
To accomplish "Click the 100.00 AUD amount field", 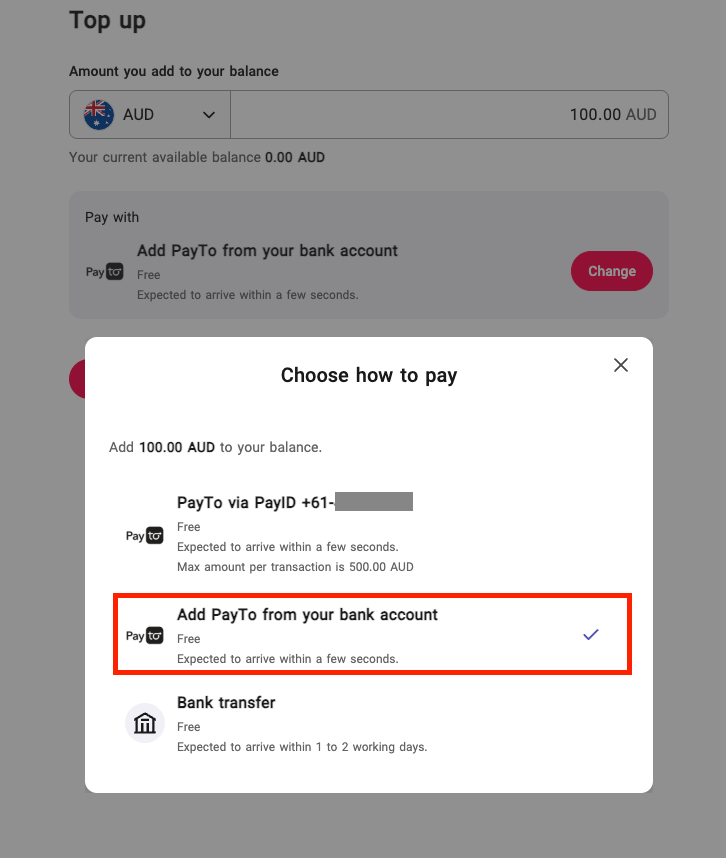I will click(x=449, y=114).
